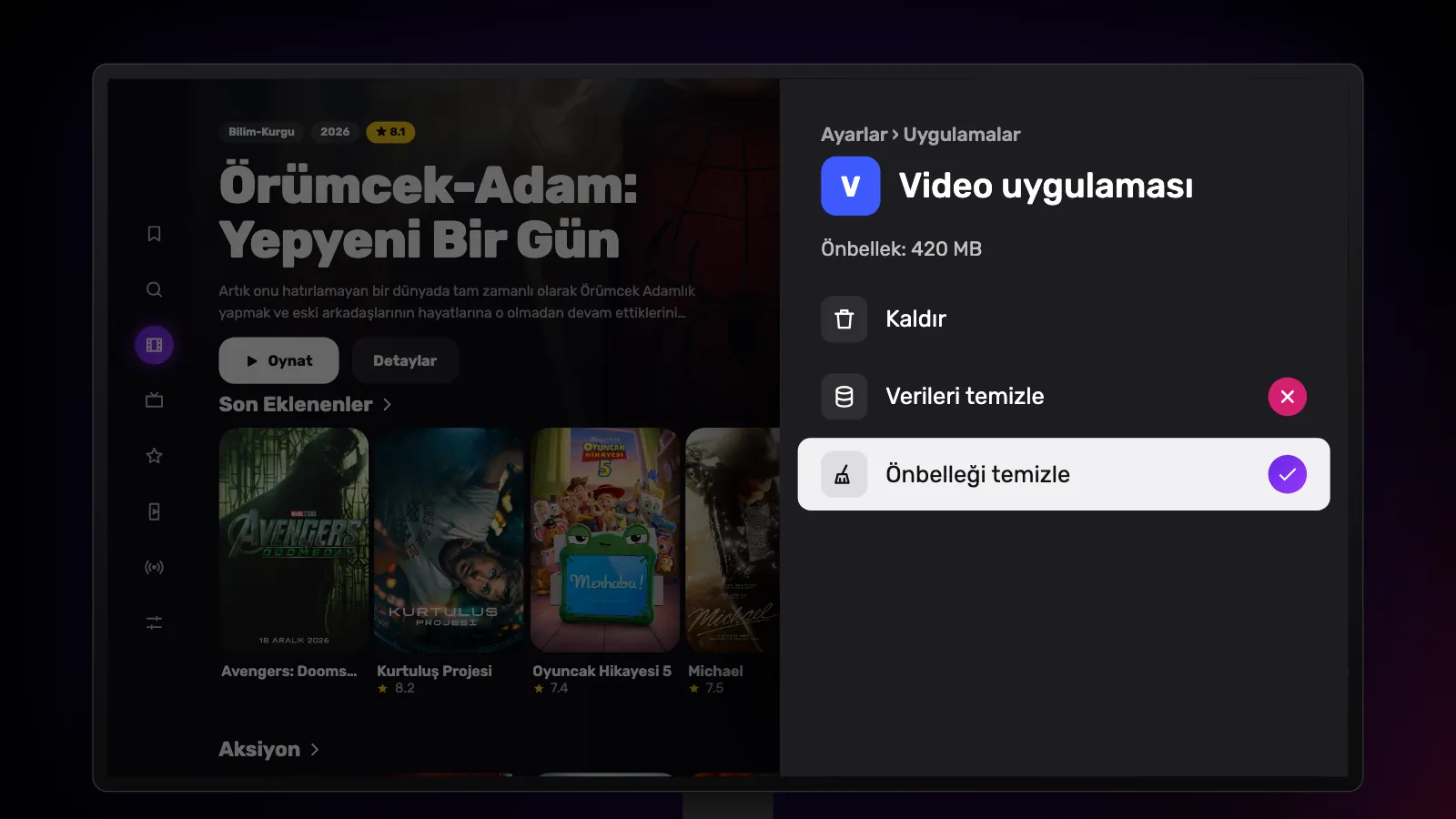This screenshot has height=819, width=1456.
Task: Click broom icon beside Önbelleği temizle
Action: 844,474
